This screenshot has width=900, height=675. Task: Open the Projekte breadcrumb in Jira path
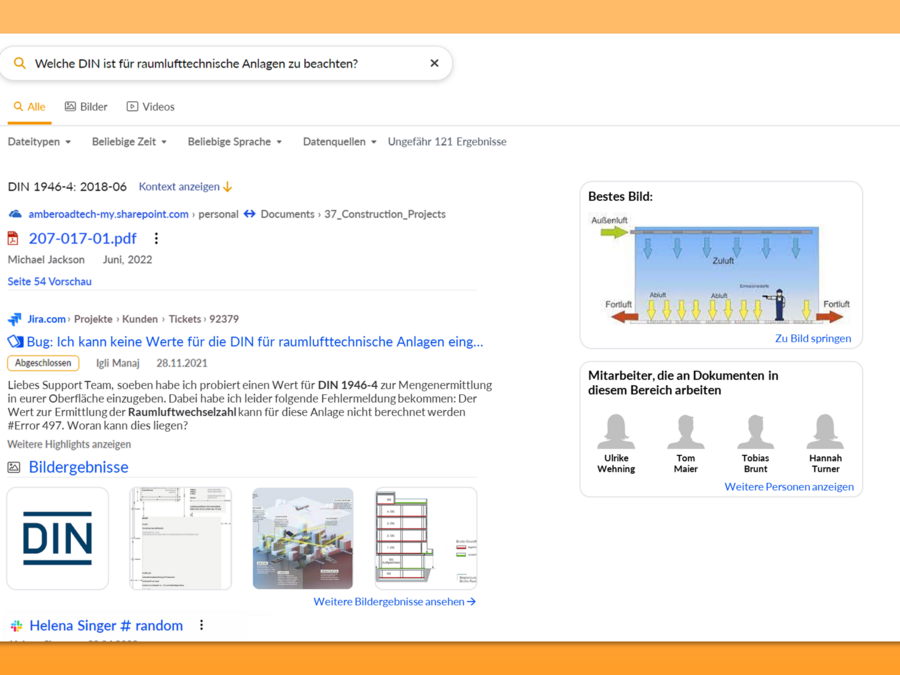click(x=93, y=319)
